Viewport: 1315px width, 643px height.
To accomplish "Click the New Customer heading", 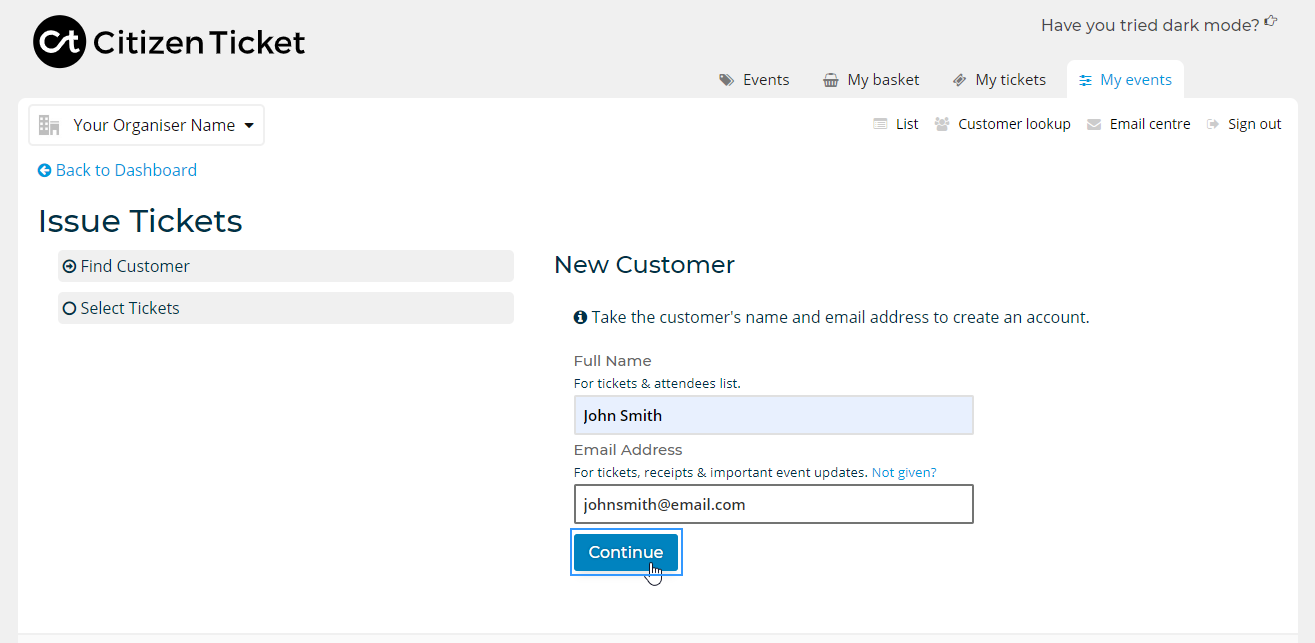I will pos(644,265).
